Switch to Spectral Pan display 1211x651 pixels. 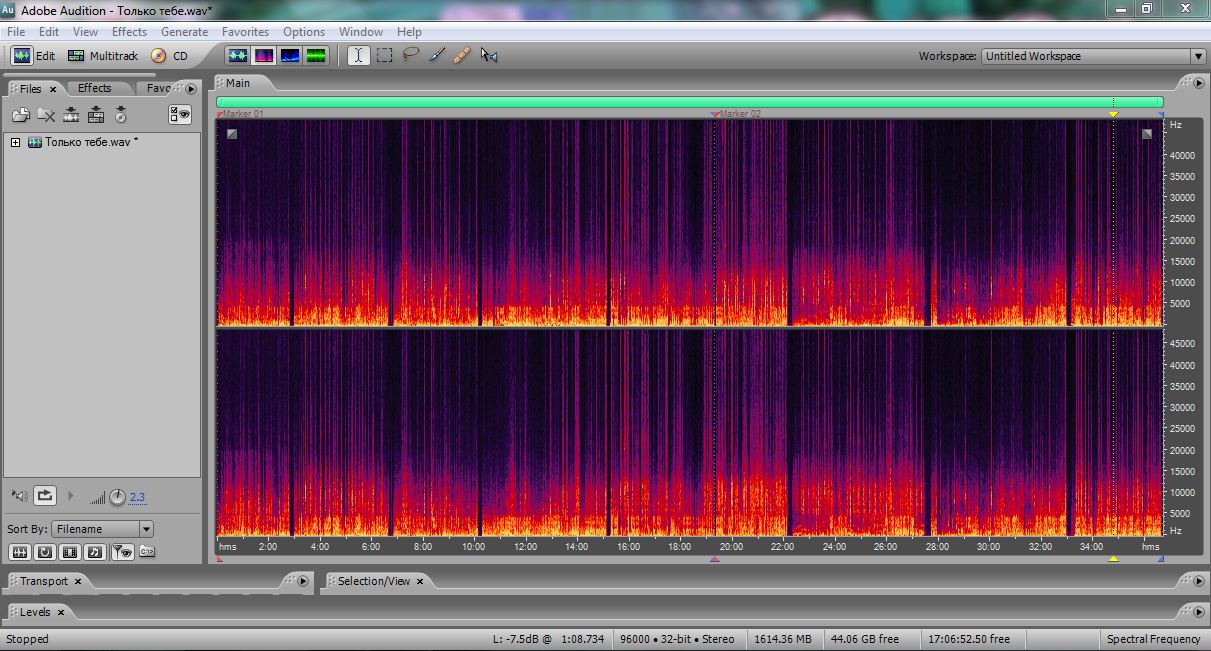coord(290,56)
